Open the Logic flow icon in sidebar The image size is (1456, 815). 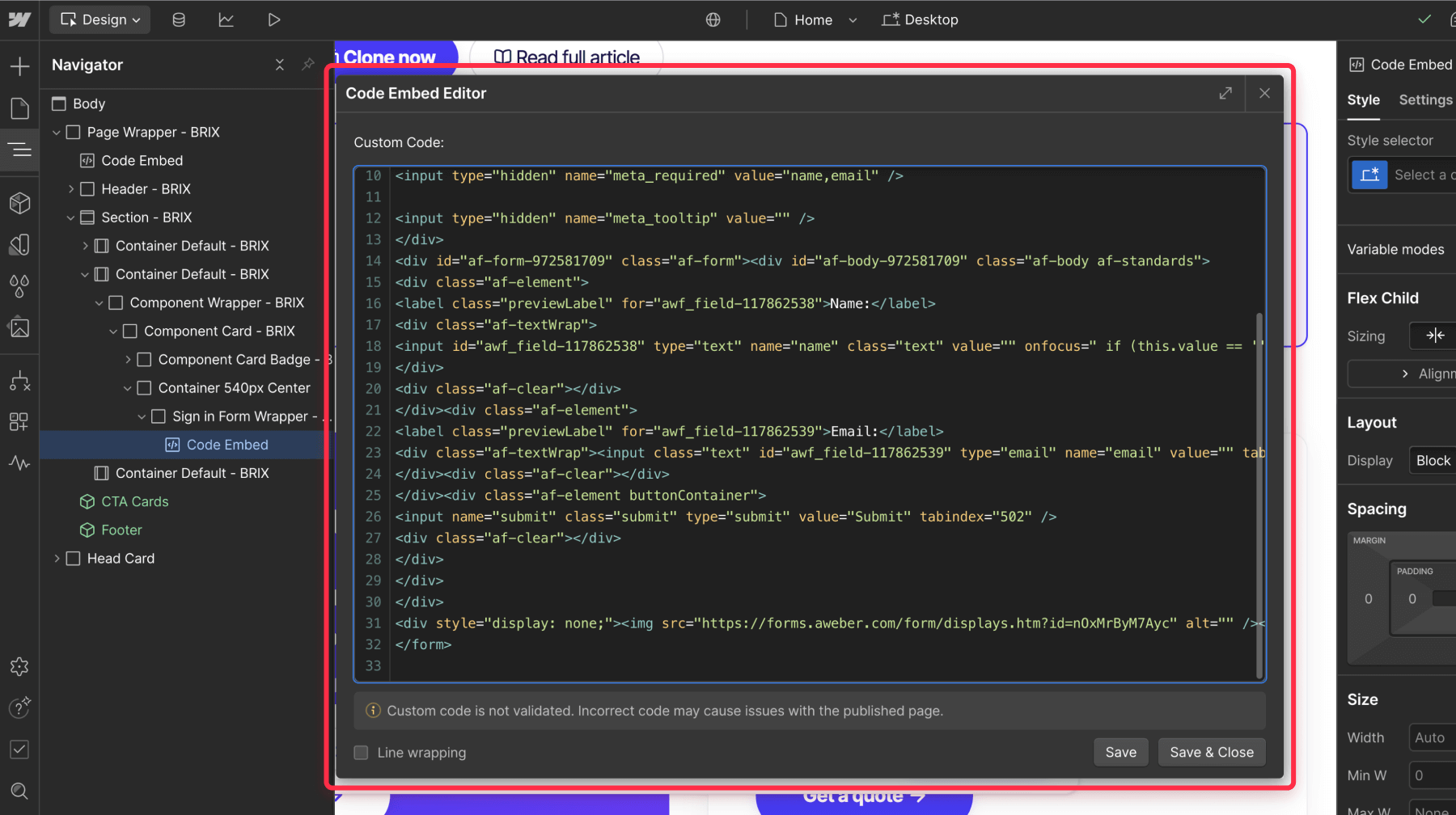coord(19,380)
